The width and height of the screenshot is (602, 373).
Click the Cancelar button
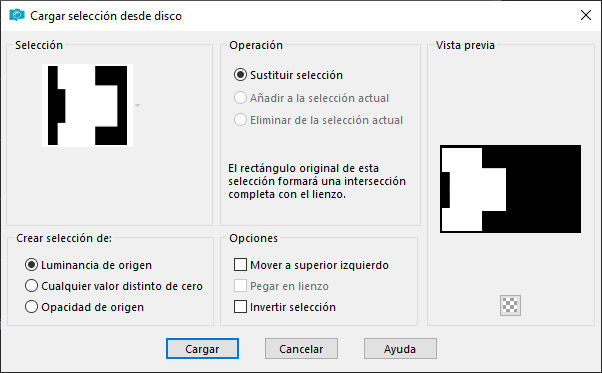tap(301, 348)
